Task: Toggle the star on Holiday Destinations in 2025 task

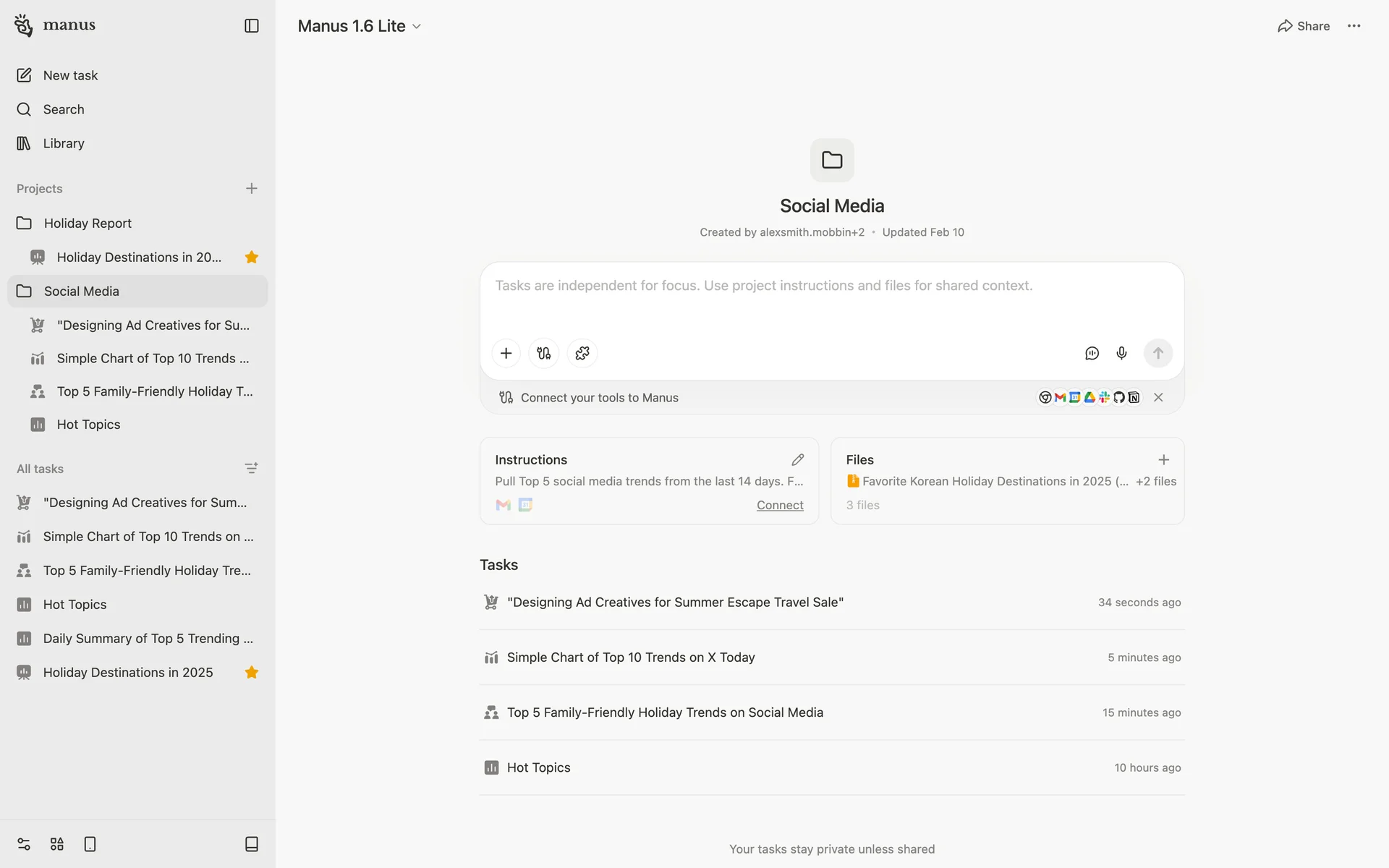Action: [251, 672]
